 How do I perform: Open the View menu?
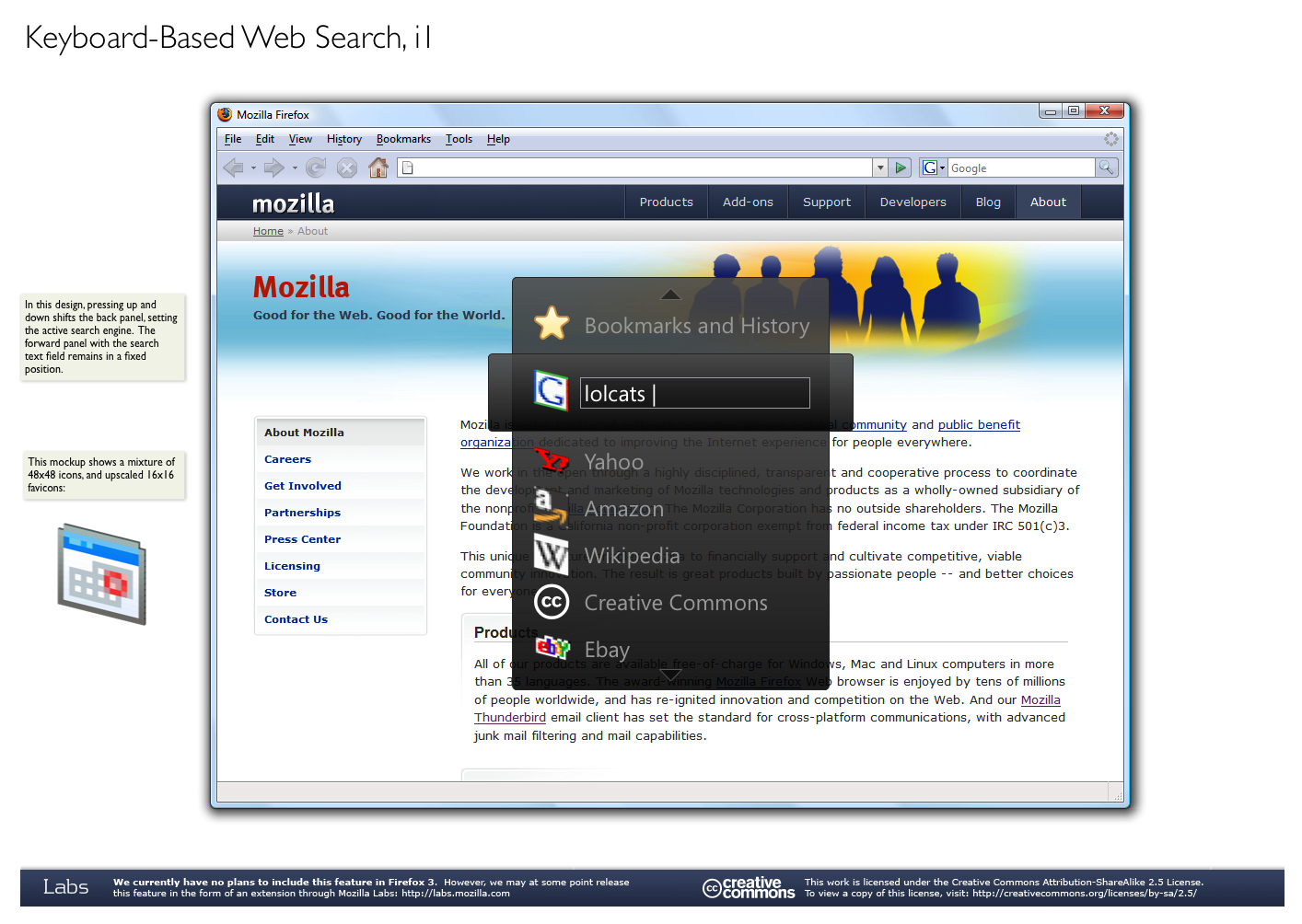[300, 139]
